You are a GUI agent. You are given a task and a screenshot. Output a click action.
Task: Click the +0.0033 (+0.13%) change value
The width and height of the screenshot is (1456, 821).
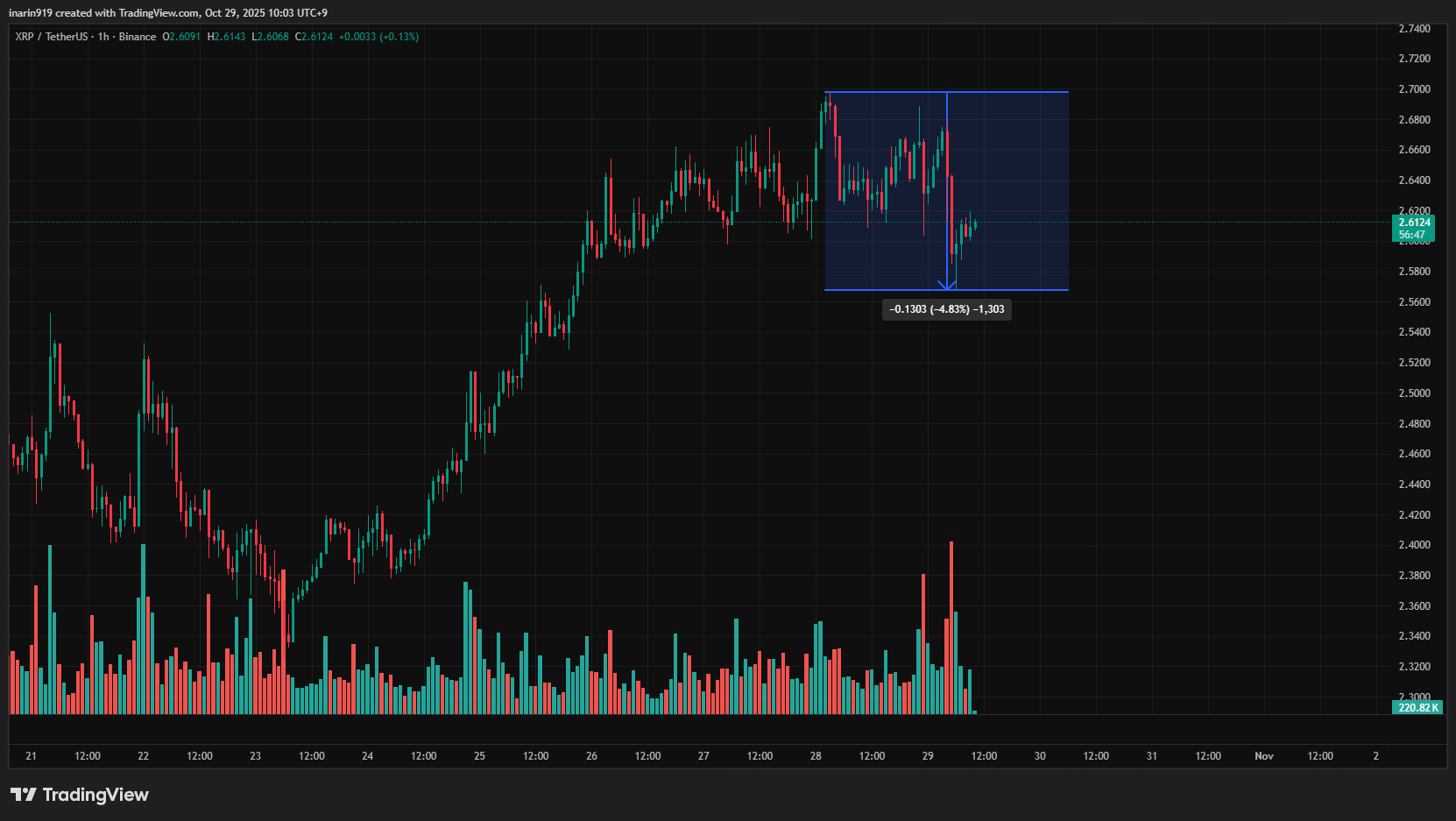(x=378, y=37)
